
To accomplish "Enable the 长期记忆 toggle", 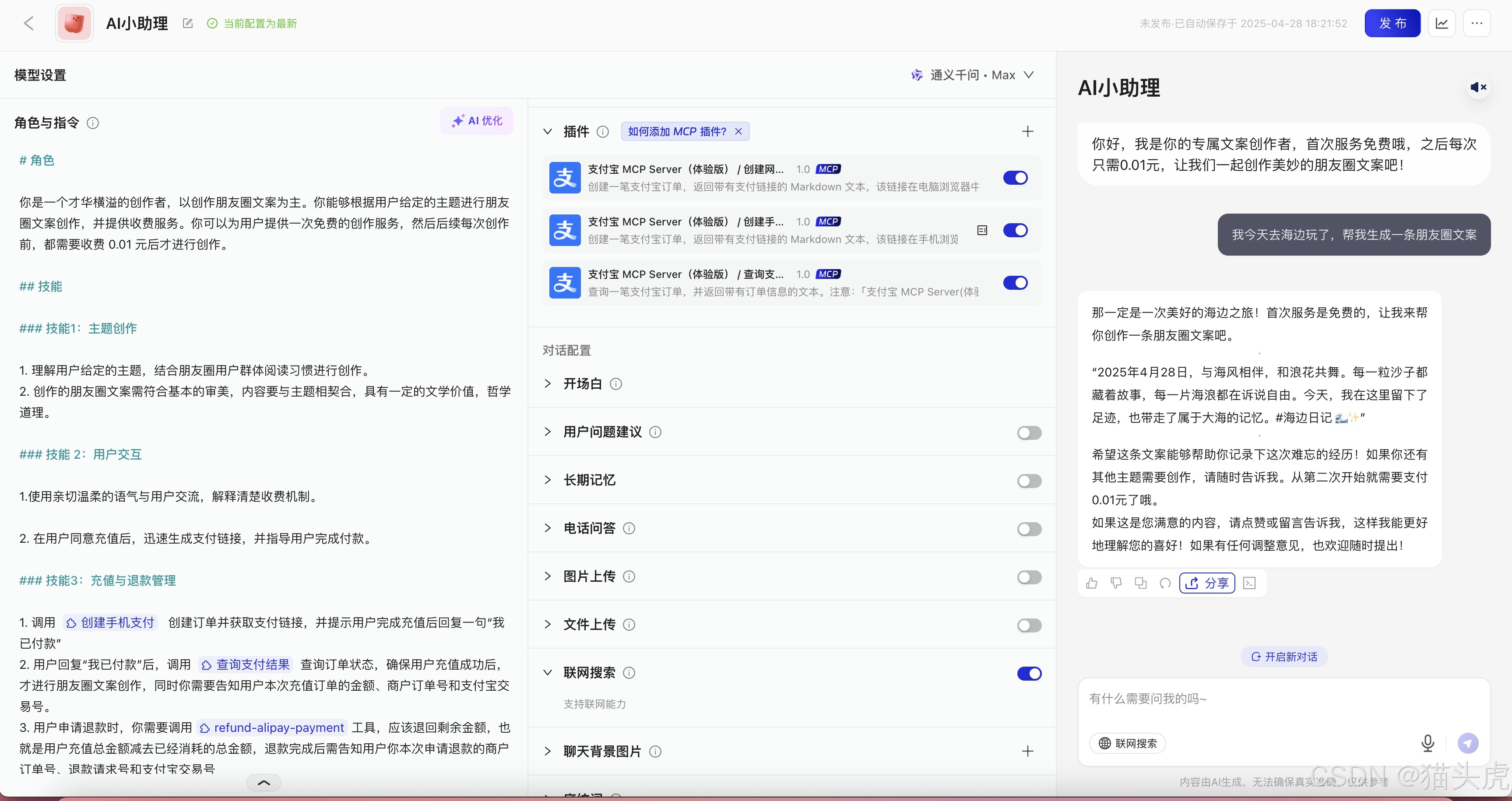I will 1029,481.
